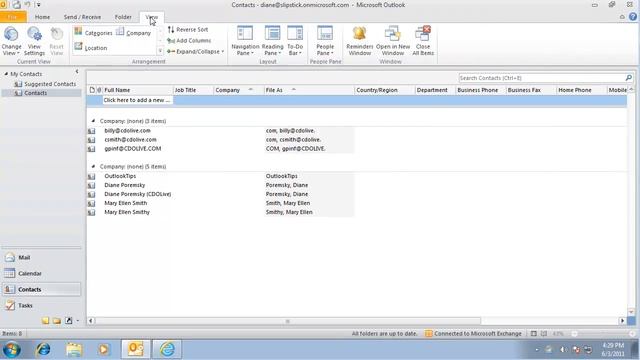Sort by the File As column header
Image resolution: width=640 pixels, height=360 pixels.
[x=309, y=90]
